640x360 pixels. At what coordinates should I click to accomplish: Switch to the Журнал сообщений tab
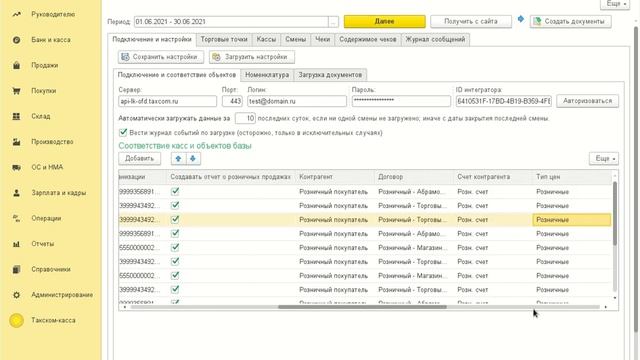click(435, 40)
